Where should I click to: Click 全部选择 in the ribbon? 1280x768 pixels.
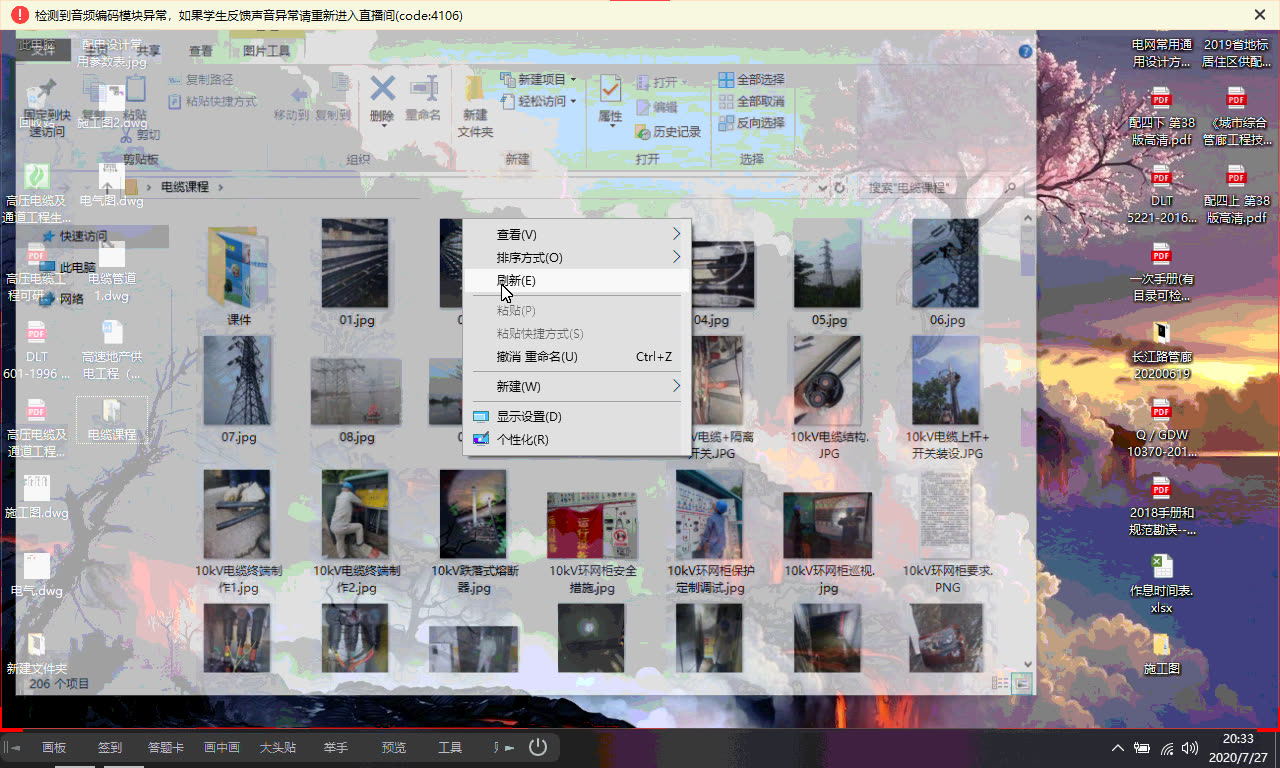coord(751,79)
